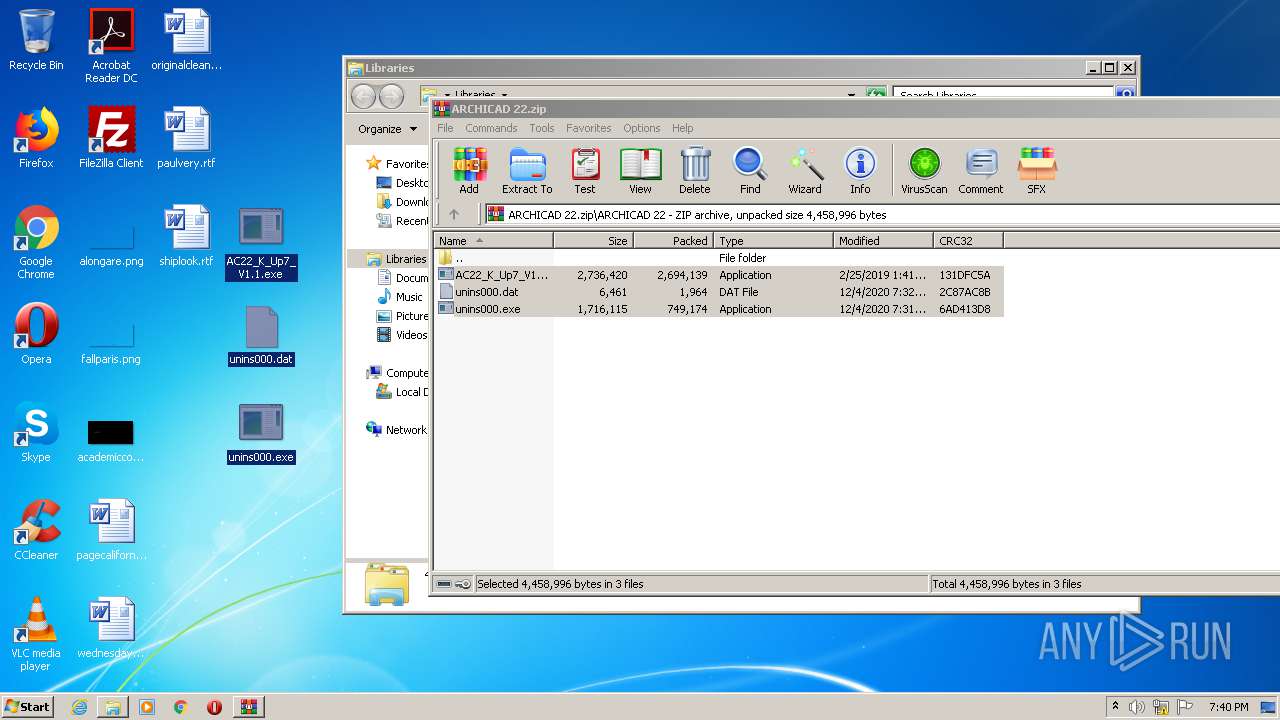Click the WinRAR taskbar button

pos(248,707)
